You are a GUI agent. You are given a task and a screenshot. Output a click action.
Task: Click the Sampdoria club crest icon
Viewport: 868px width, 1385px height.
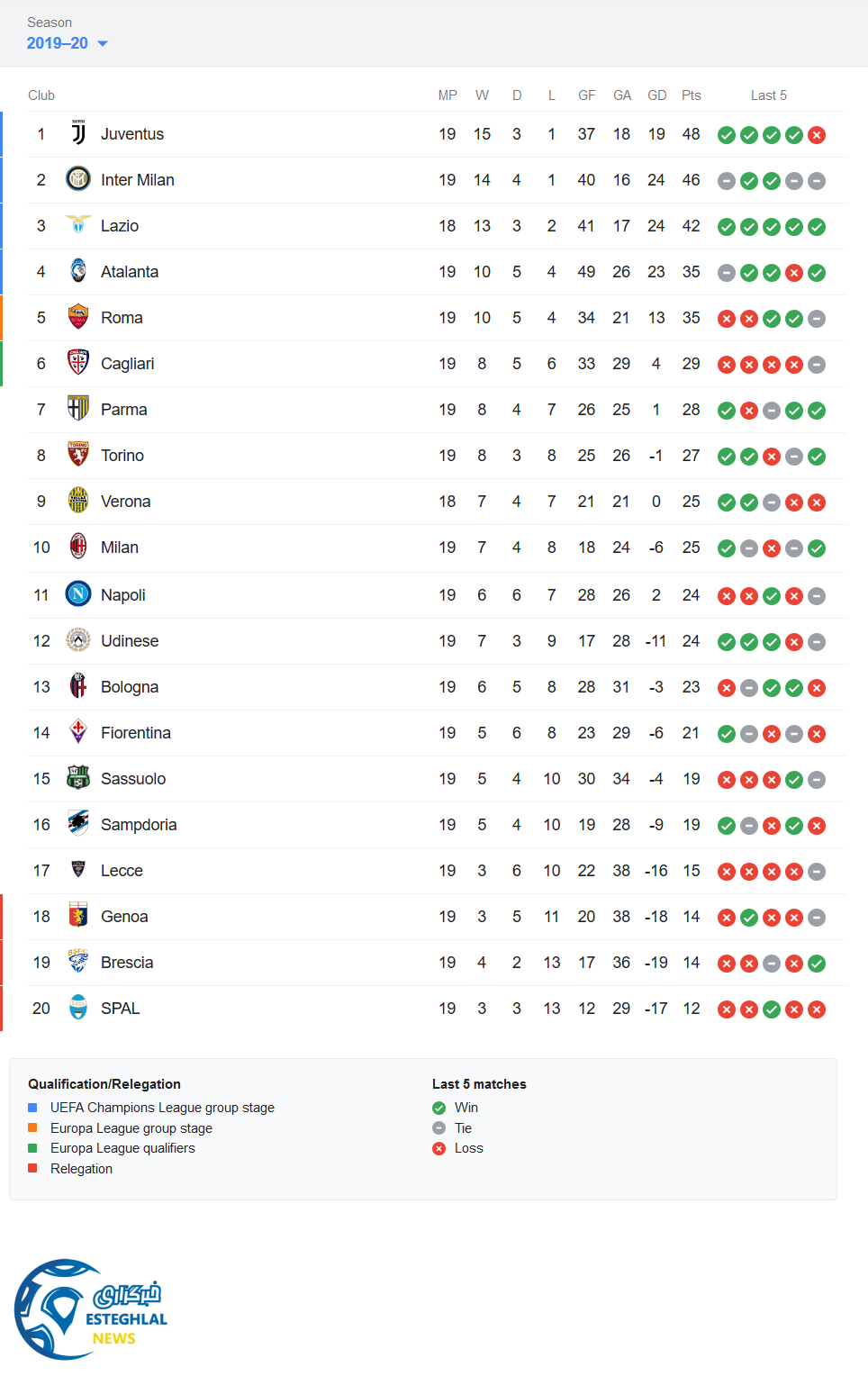(x=78, y=824)
